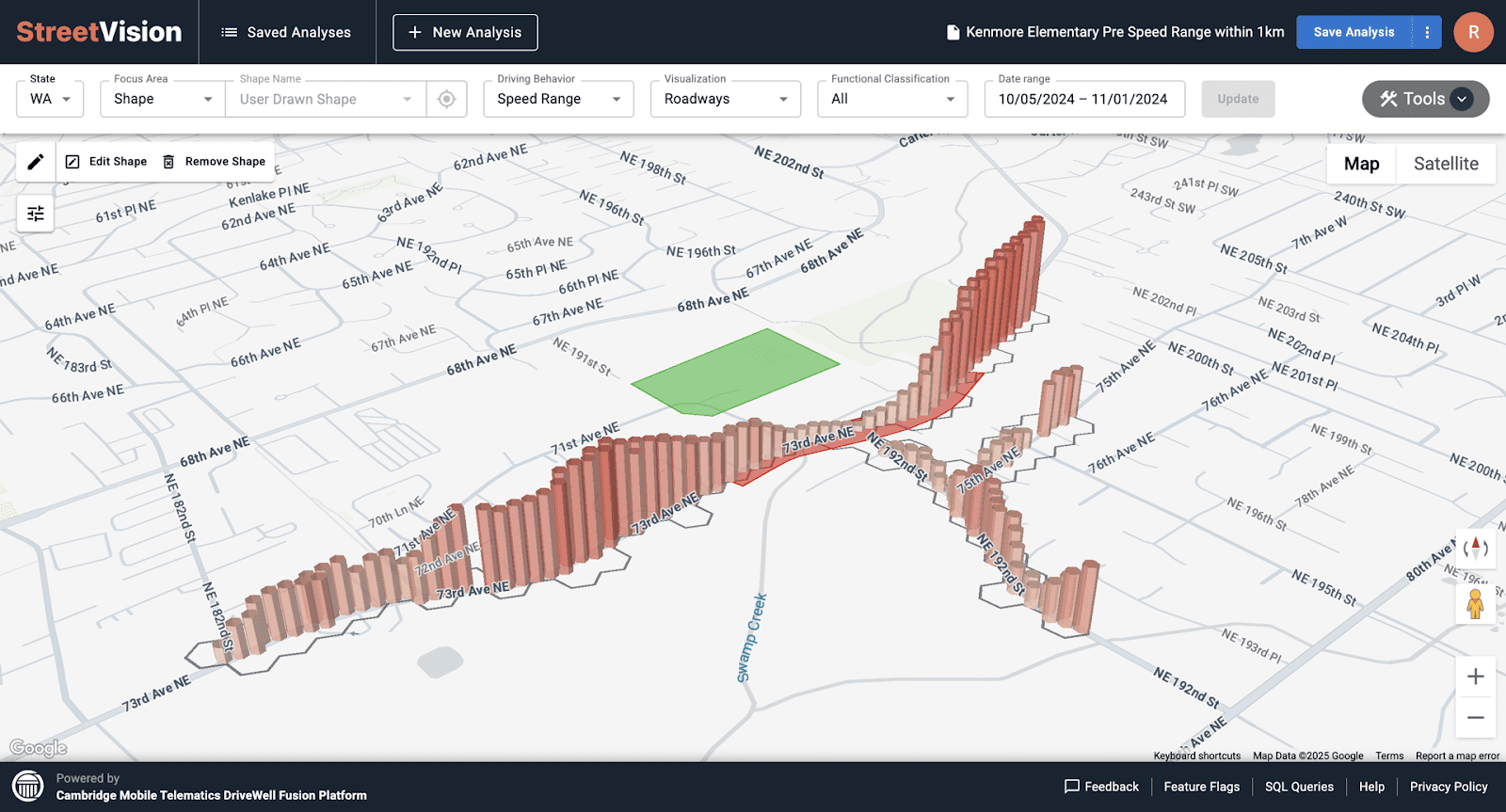Click the locate target icon beside Shape Name

click(447, 99)
